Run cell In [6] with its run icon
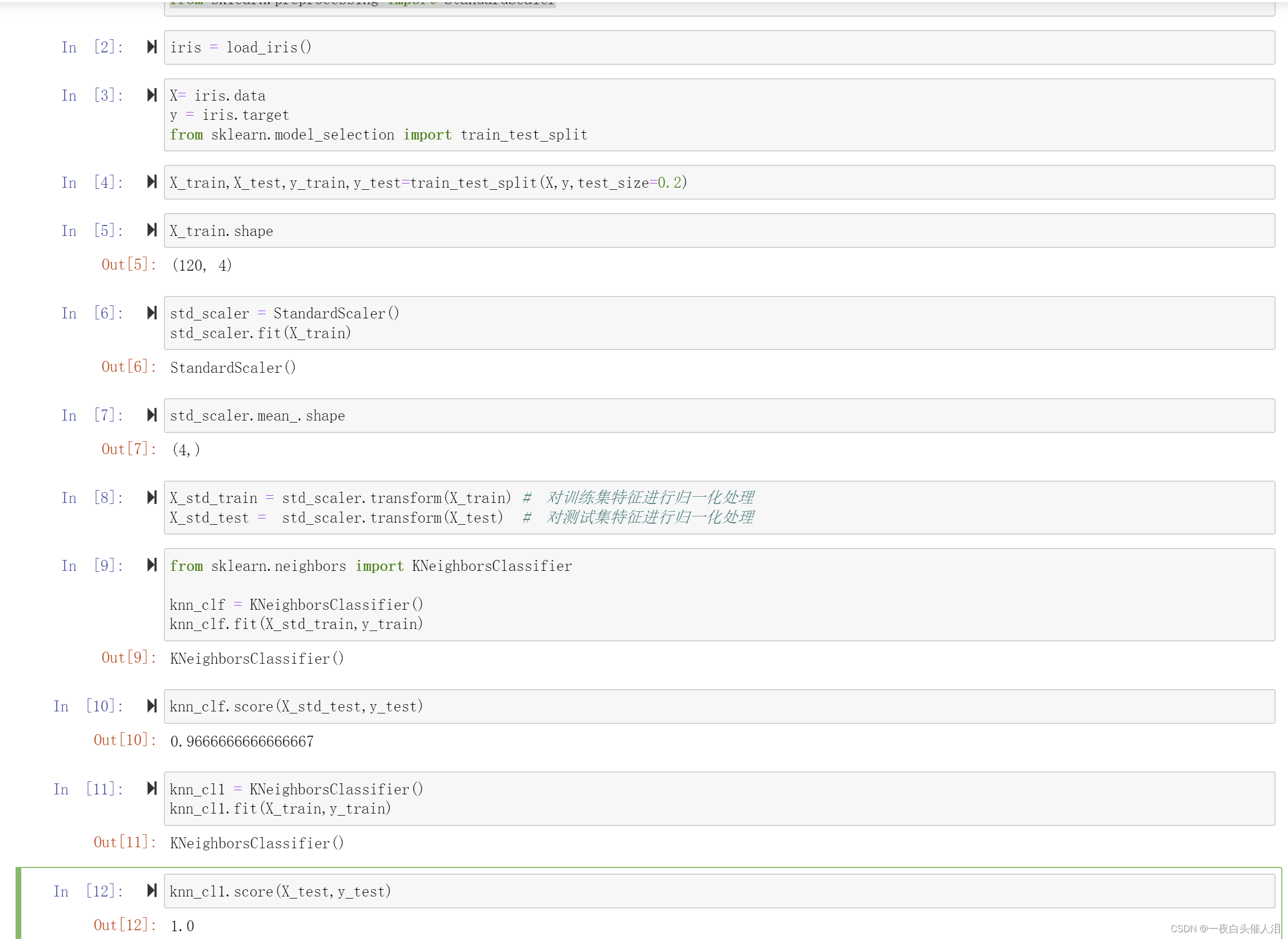1288x939 pixels. (152, 313)
